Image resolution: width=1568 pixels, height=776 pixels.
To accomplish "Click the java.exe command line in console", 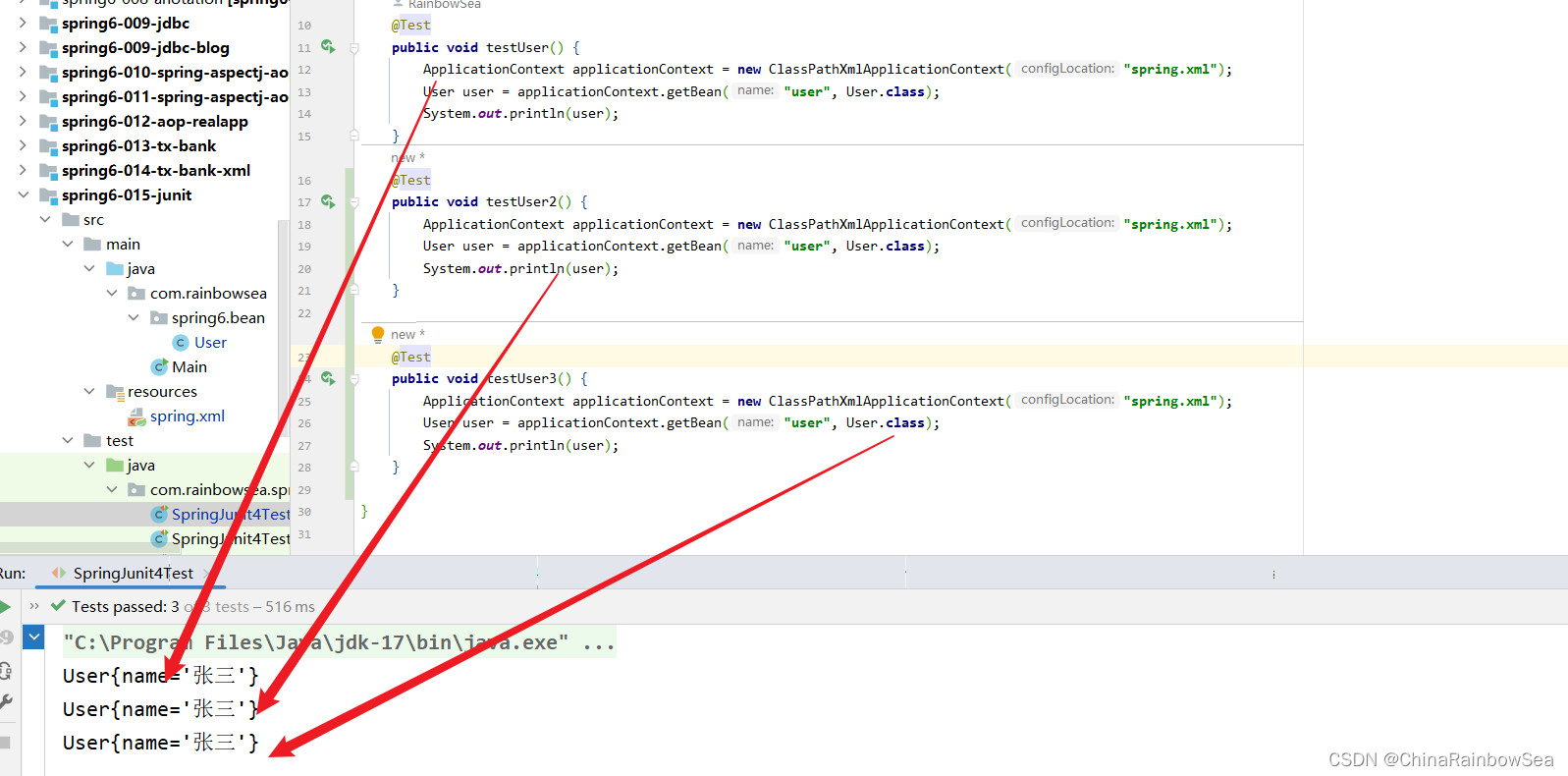I will point(339,643).
